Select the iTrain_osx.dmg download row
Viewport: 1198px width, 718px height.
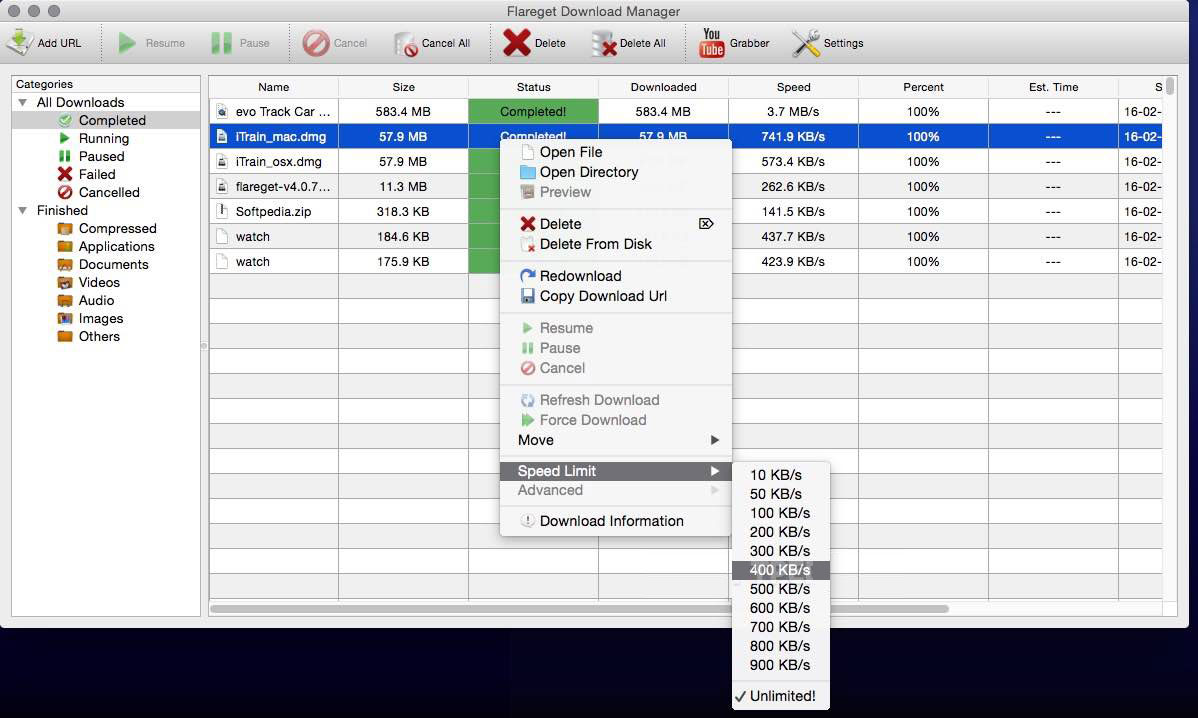[x=685, y=161]
